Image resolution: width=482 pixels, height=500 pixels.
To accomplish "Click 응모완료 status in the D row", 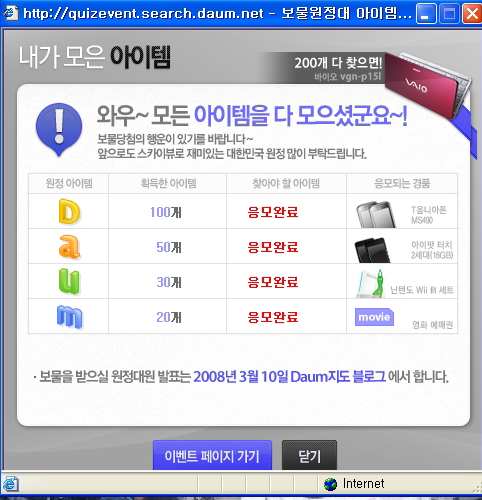I will [273, 212].
